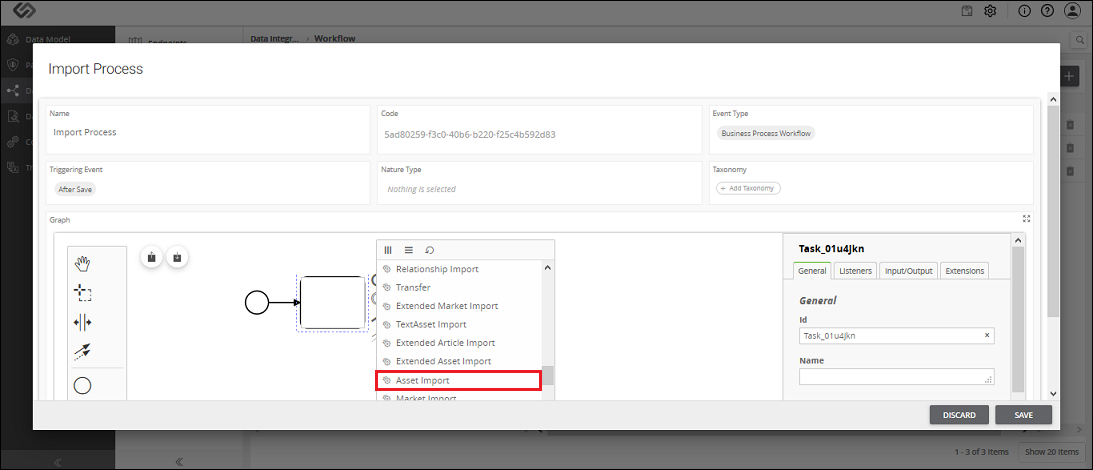Image resolution: width=1093 pixels, height=470 pixels.
Task: Focus the Name field in dialog header
Action: point(208,130)
